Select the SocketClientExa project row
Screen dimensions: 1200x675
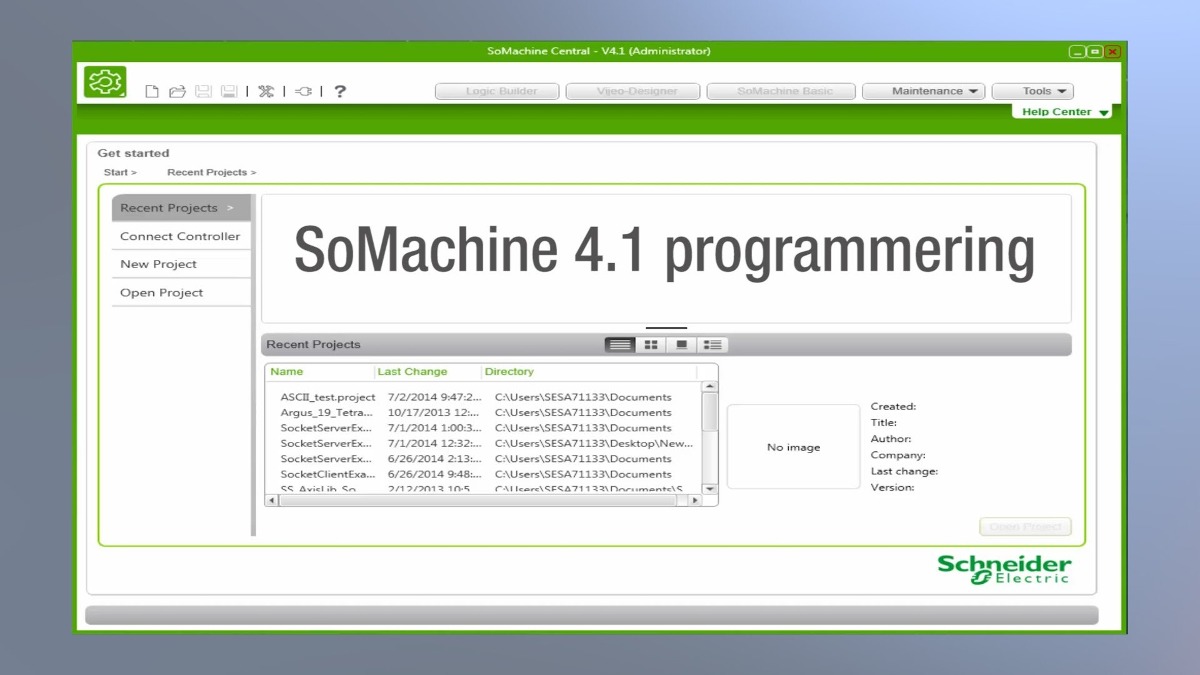484,474
